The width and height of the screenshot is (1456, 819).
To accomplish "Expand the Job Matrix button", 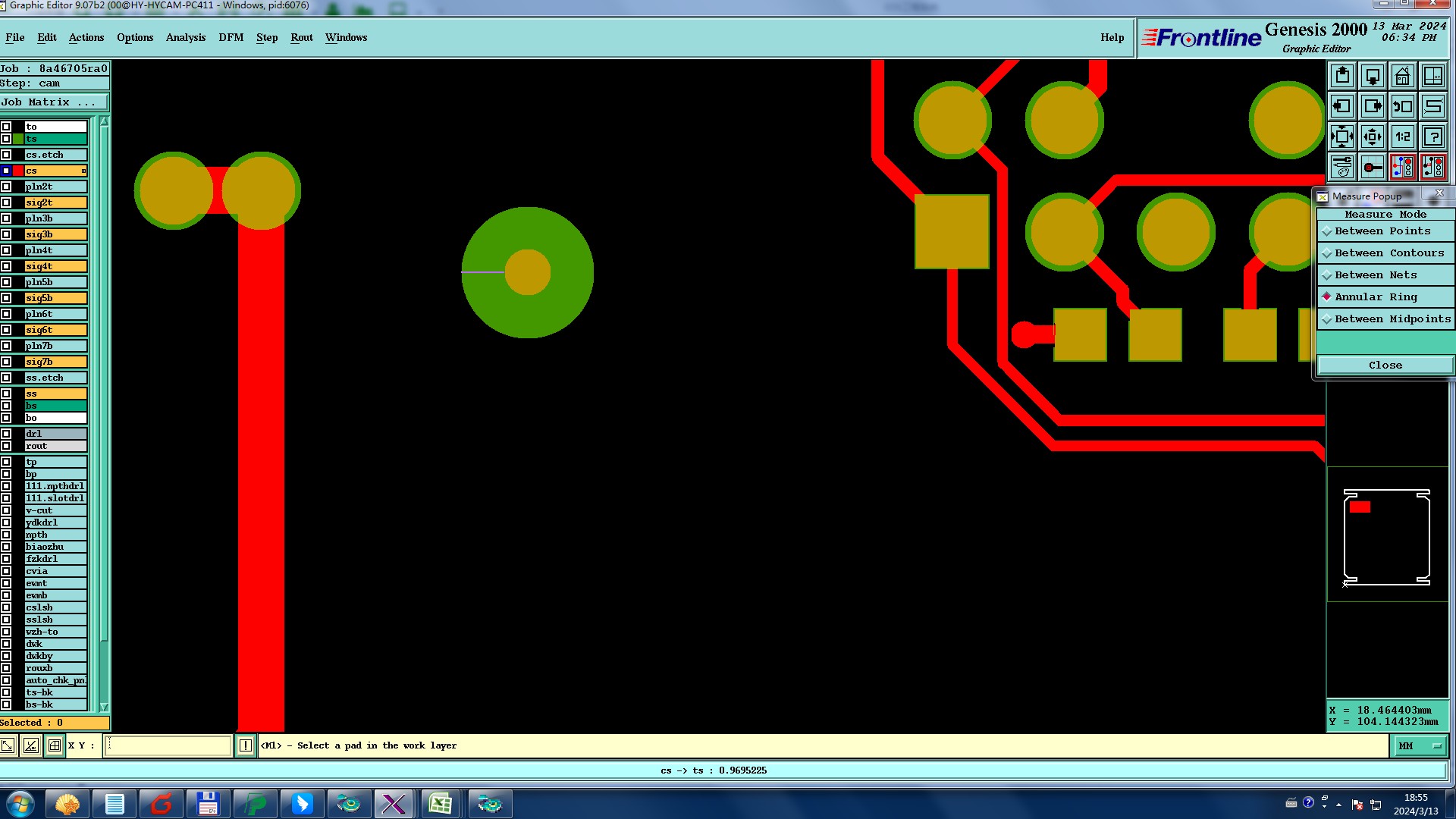I will tap(53, 102).
